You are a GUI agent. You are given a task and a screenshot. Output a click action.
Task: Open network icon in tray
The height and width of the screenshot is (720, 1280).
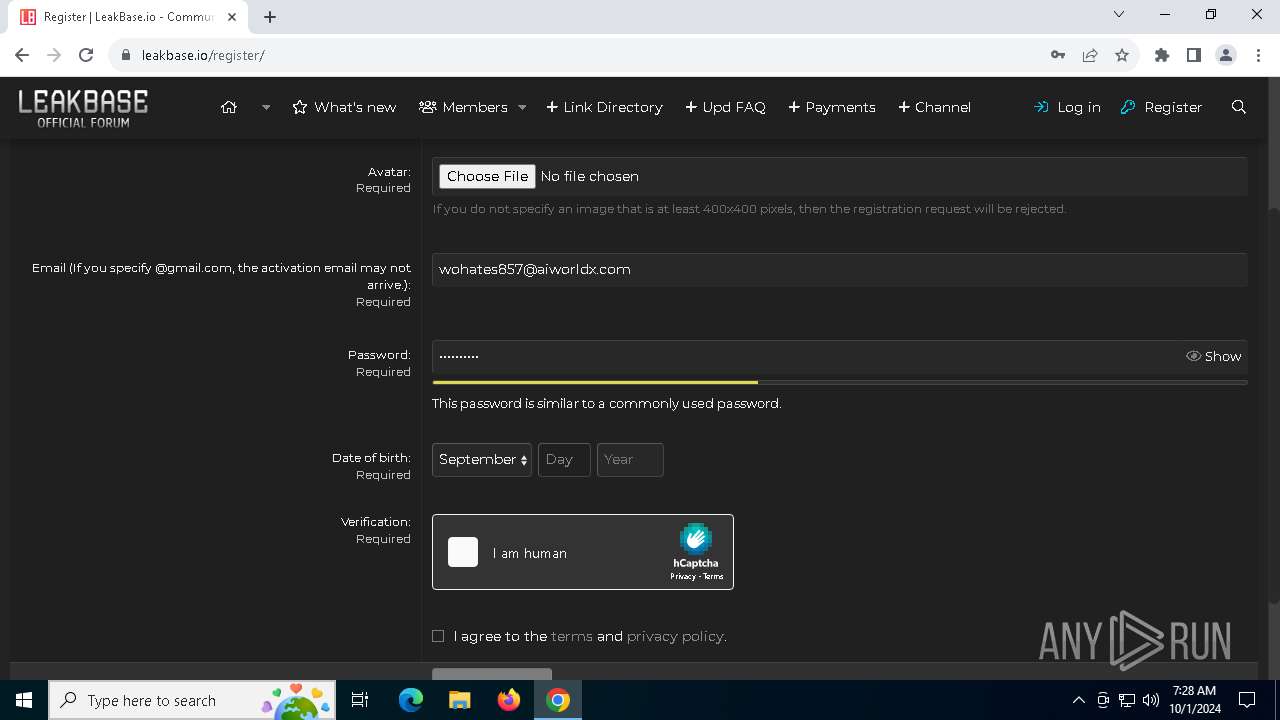coord(1127,700)
